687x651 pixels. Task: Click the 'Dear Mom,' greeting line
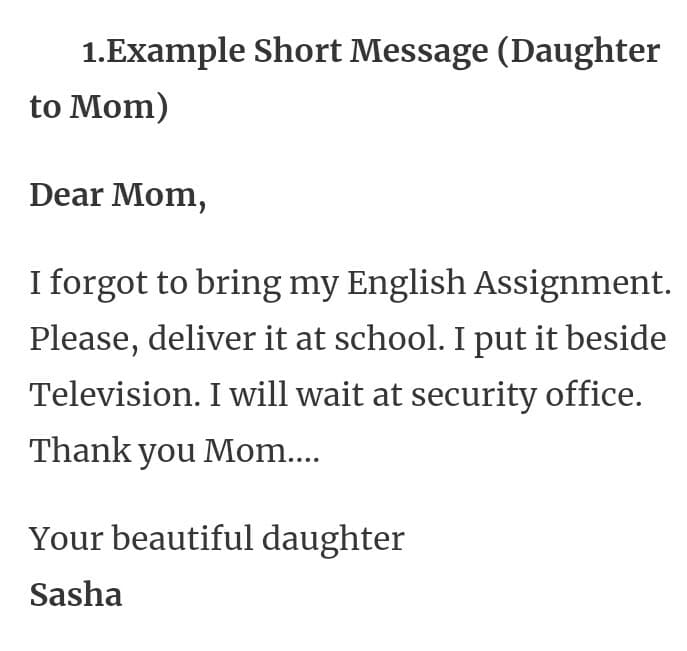[117, 195]
